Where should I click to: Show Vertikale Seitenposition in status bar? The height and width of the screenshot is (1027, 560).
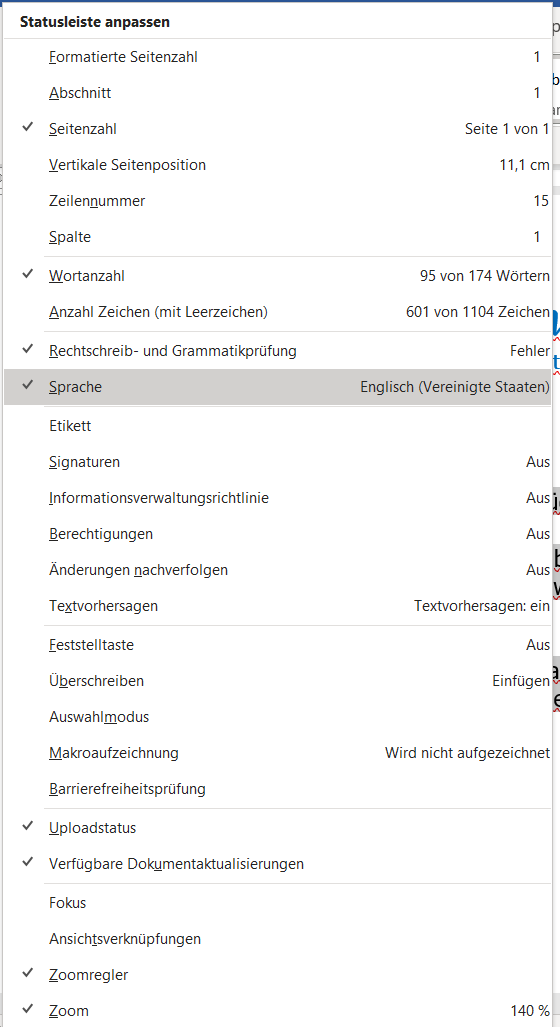pos(277,165)
